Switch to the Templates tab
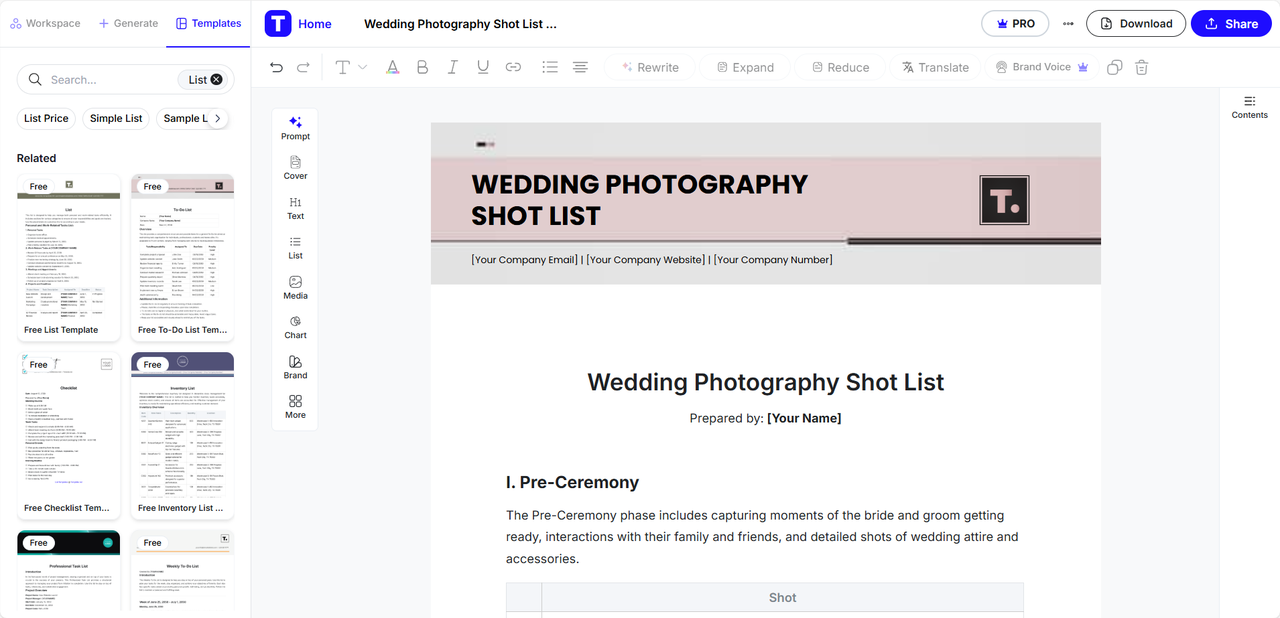The image size is (1280, 618). coord(208,23)
